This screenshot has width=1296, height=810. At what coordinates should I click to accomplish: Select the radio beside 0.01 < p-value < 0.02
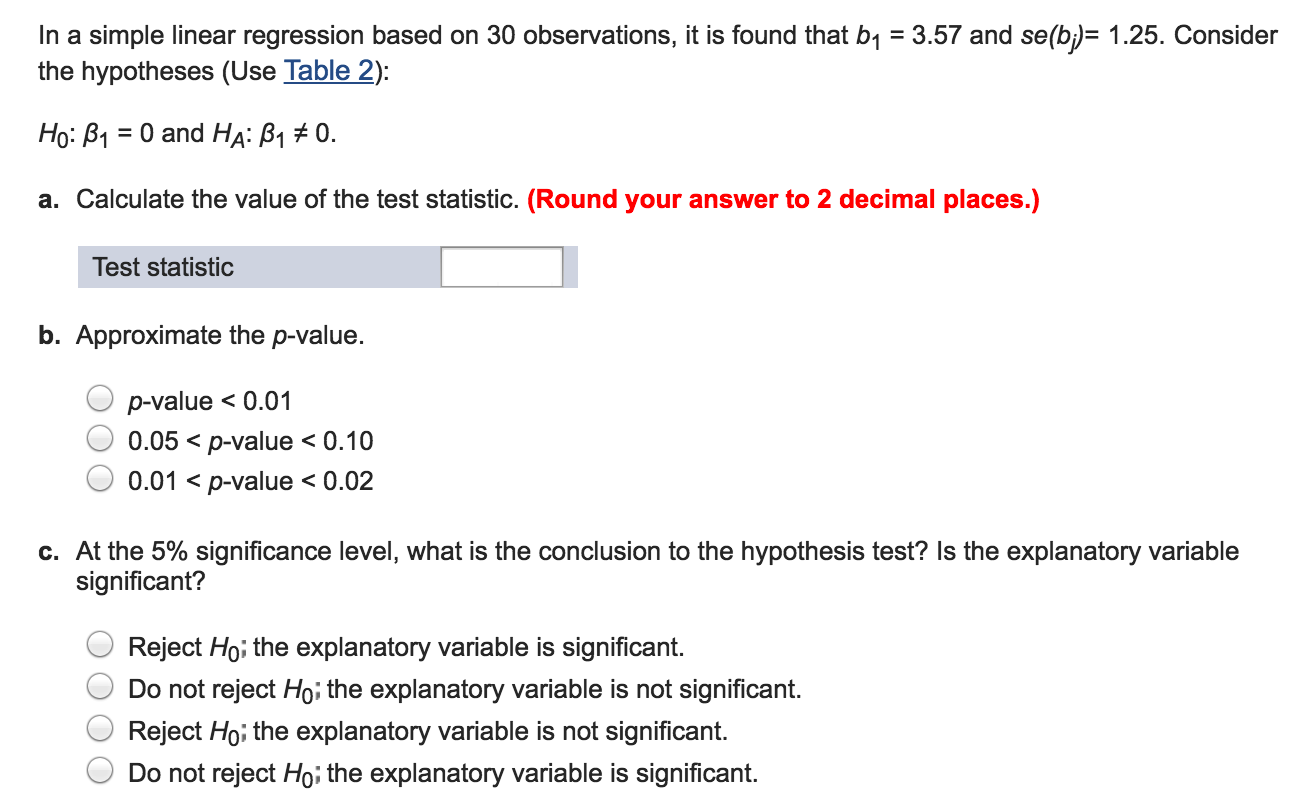pos(100,478)
